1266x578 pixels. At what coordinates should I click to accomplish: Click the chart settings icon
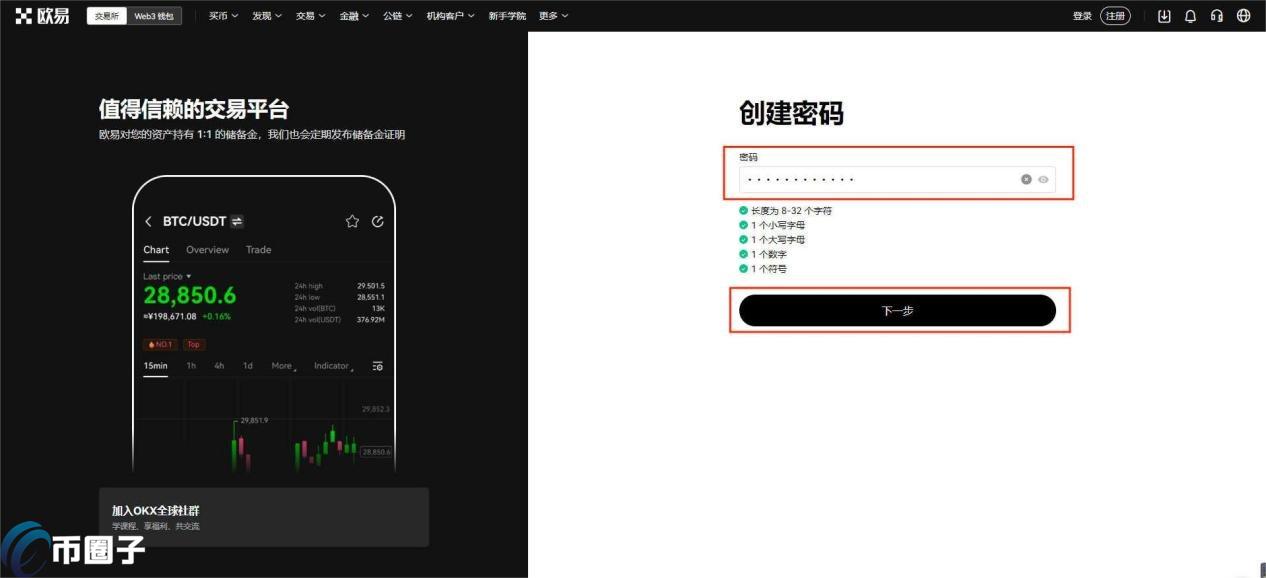(x=377, y=366)
